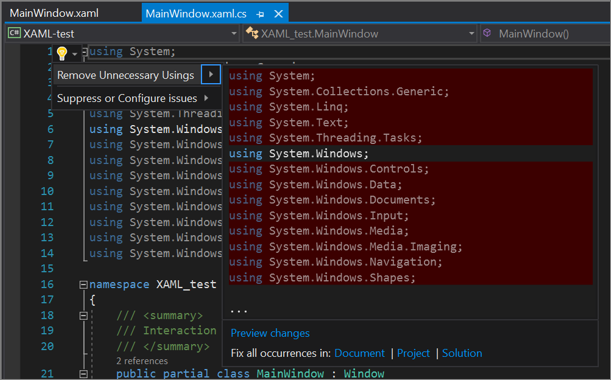Collapse the namespace XAML_test region
Viewport: 611px width, 380px height.
click(x=83, y=285)
